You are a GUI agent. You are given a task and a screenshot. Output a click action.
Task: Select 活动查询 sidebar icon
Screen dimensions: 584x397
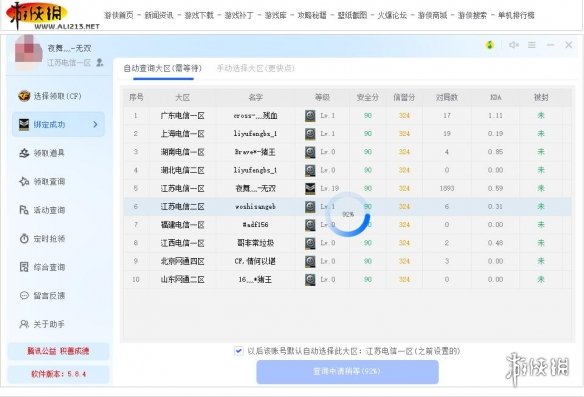pos(24,210)
